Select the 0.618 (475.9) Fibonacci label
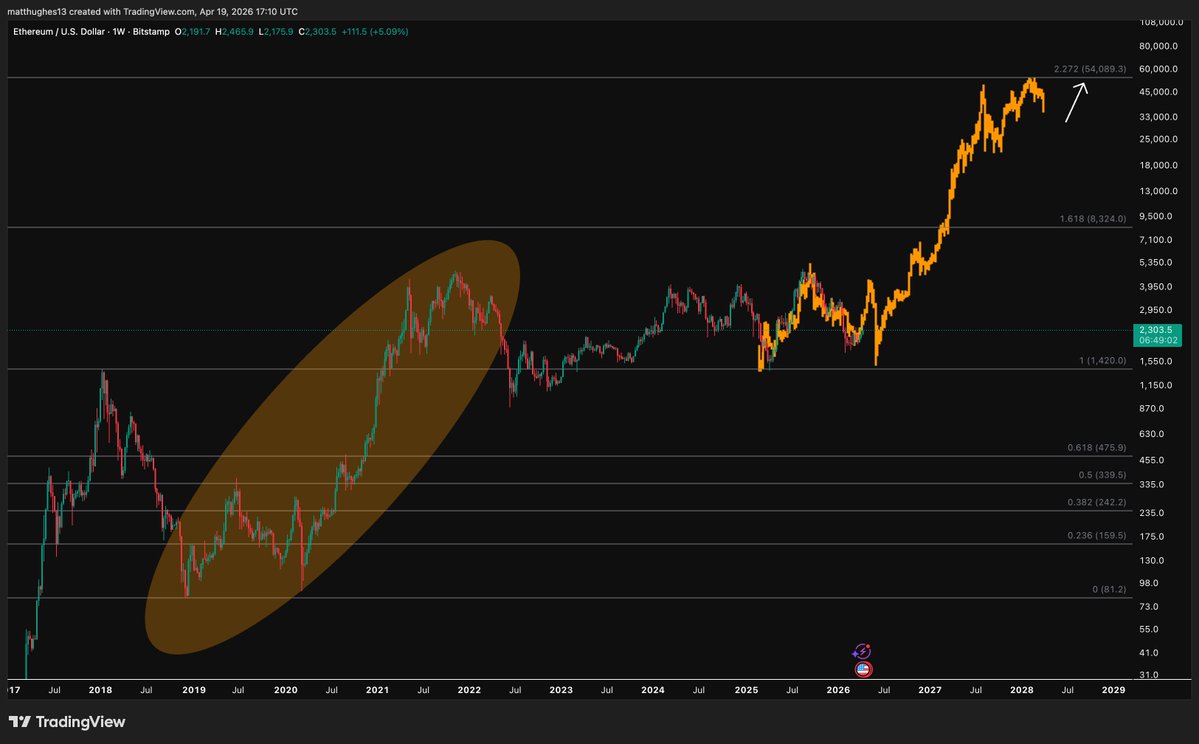The width and height of the screenshot is (1199, 744). [x=1096, y=448]
